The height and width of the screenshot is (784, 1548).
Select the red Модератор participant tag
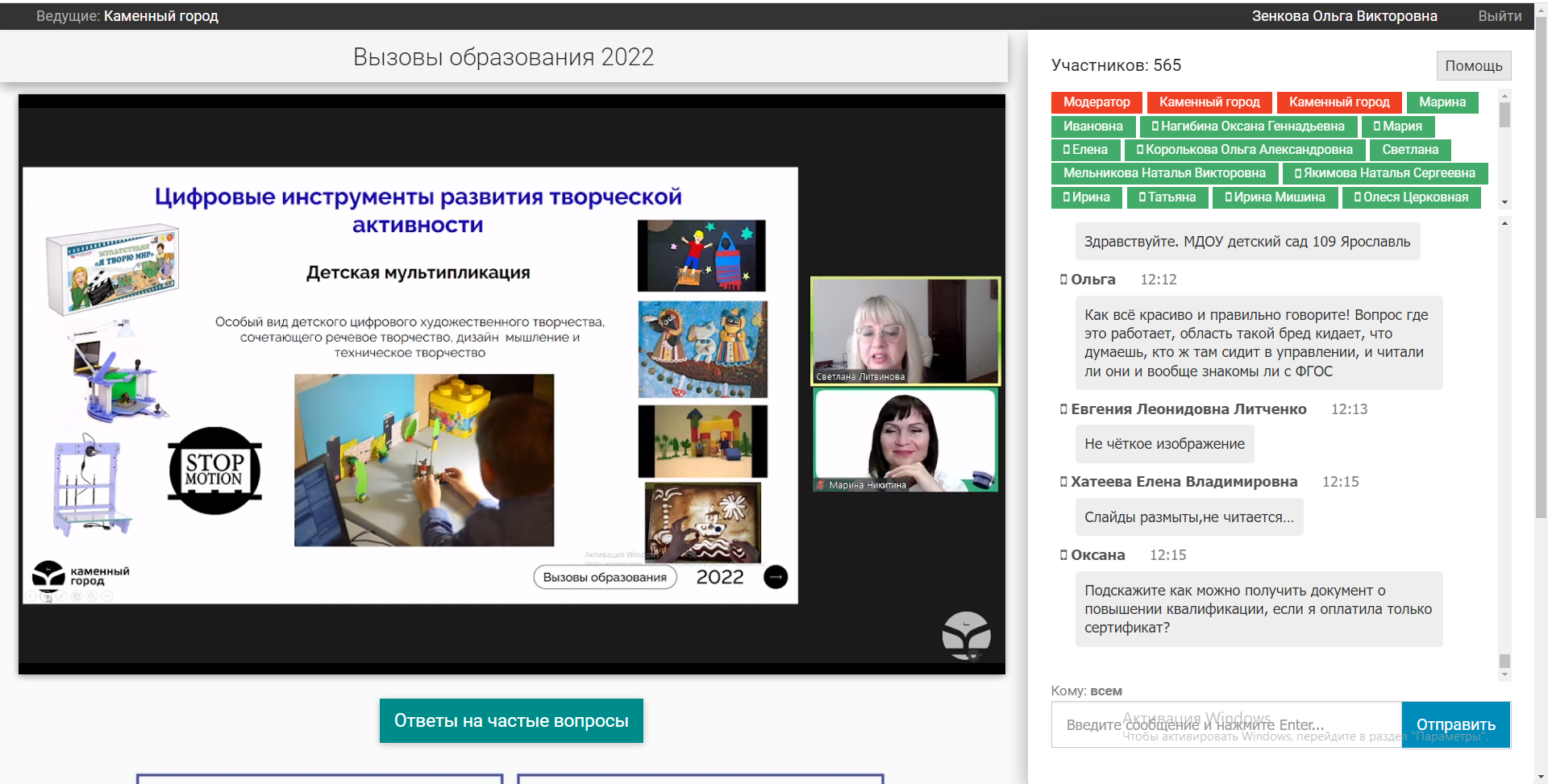[x=1096, y=102]
